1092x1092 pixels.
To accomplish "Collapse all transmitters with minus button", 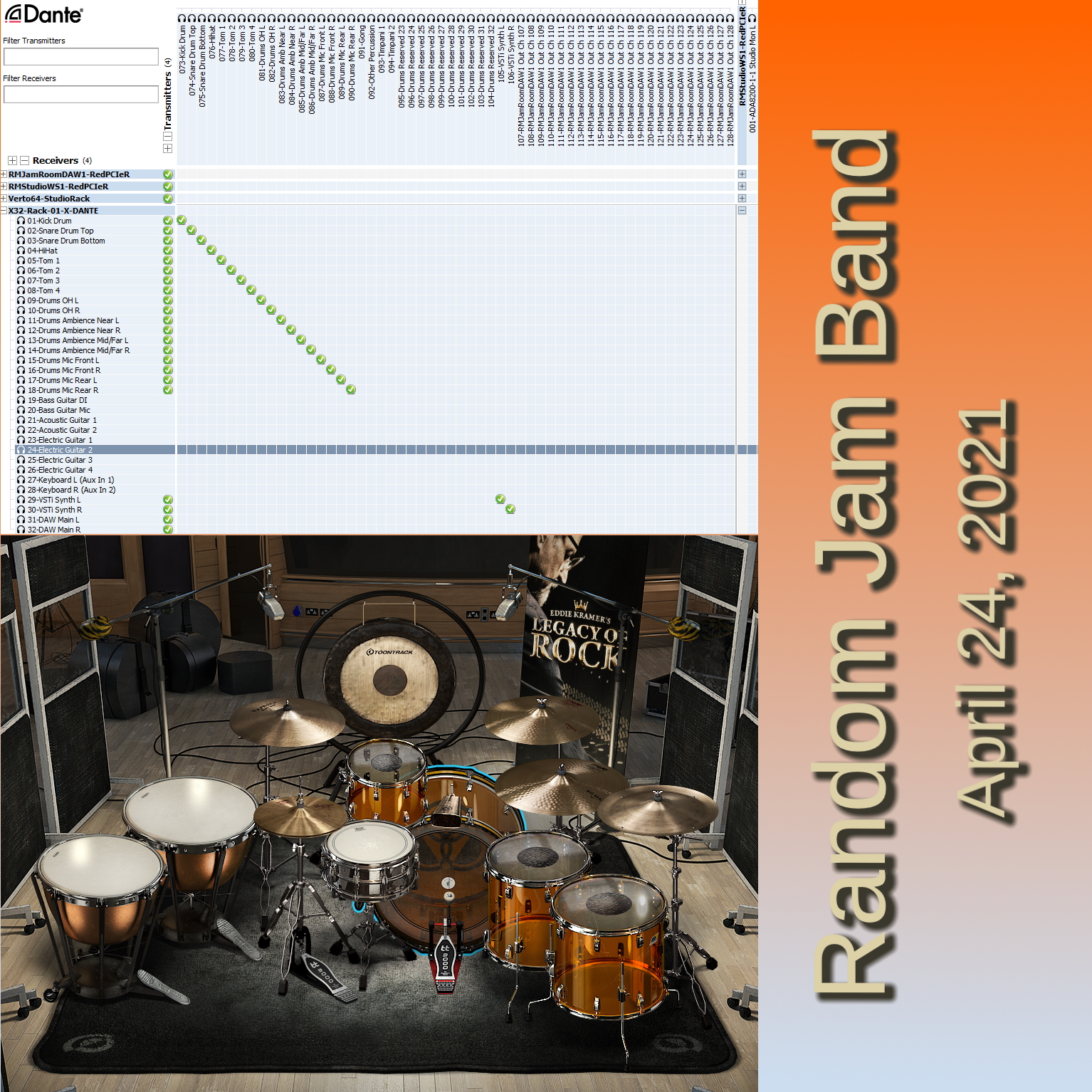I will click(x=168, y=136).
